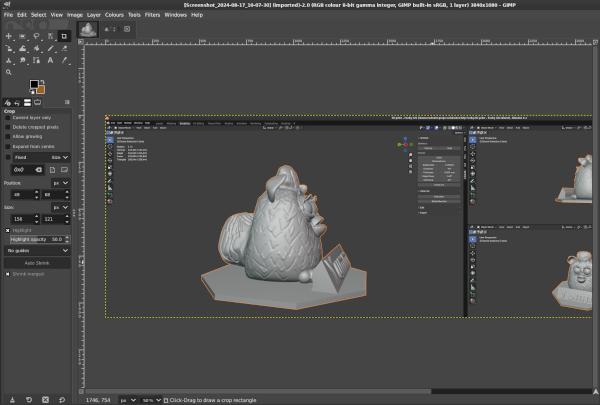Select the Bucket Fill tool
600x405 pixels.
[36, 49]
